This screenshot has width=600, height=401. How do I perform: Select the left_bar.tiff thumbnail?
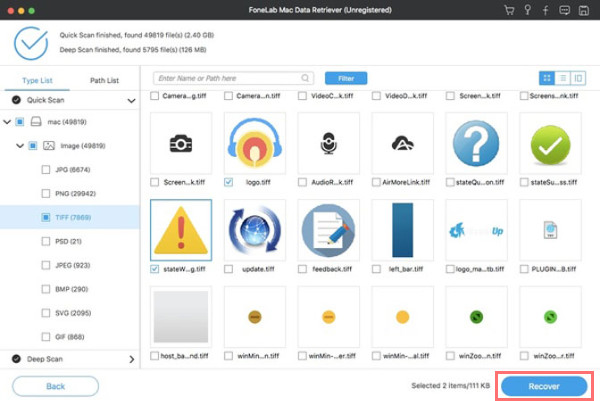pos(403,230)
